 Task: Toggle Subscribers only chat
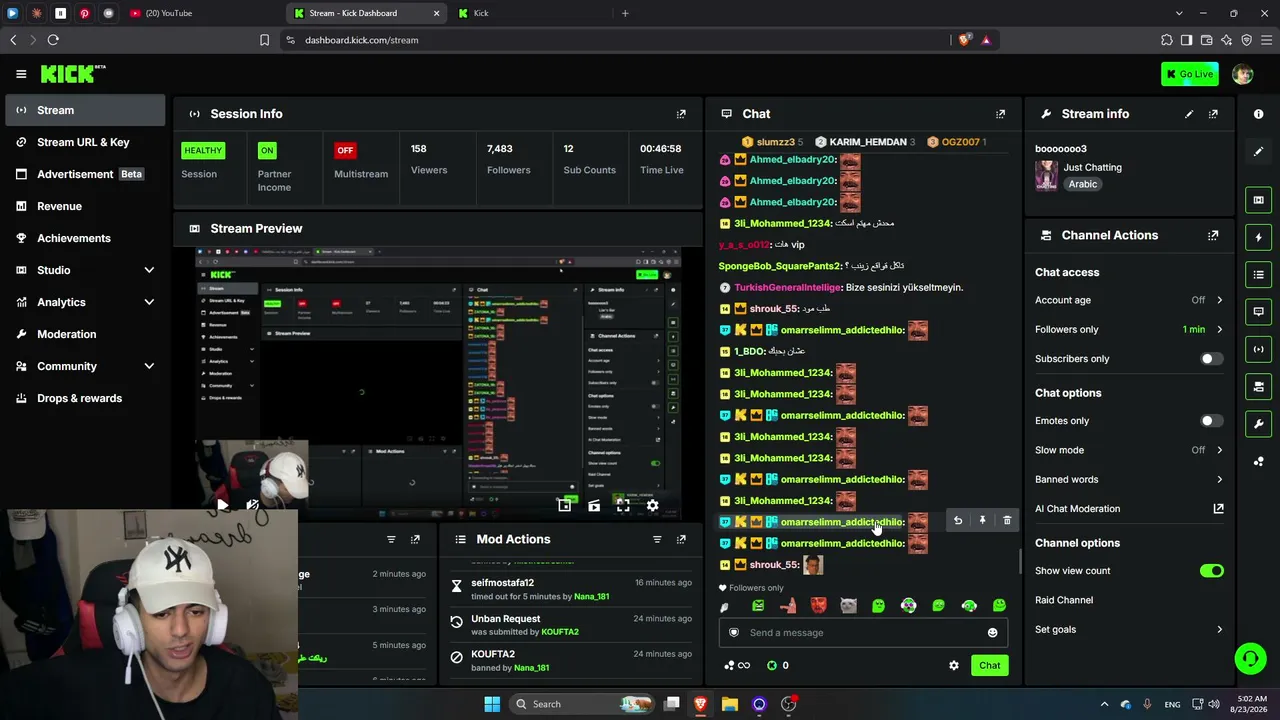(x=1211, y=359)
